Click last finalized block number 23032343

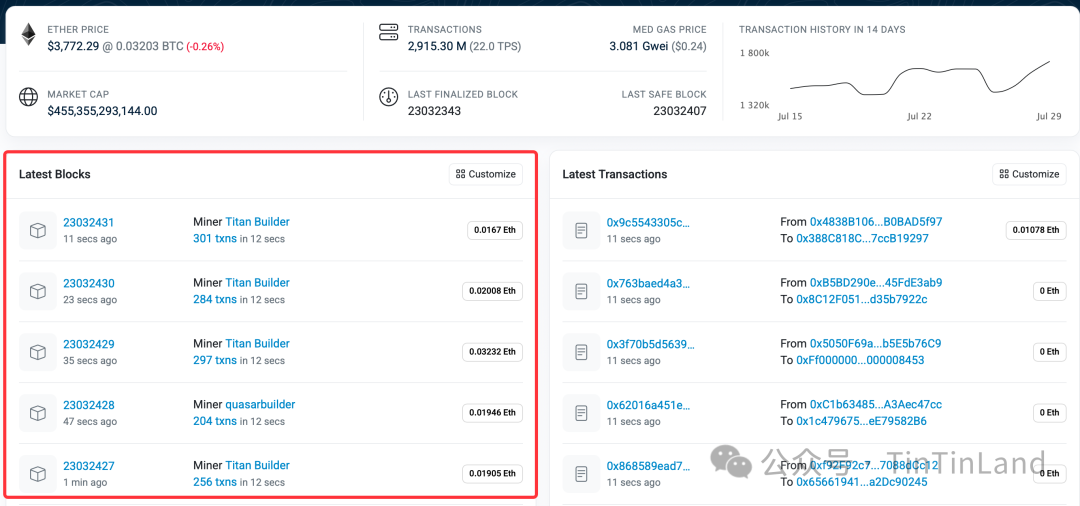434,110
